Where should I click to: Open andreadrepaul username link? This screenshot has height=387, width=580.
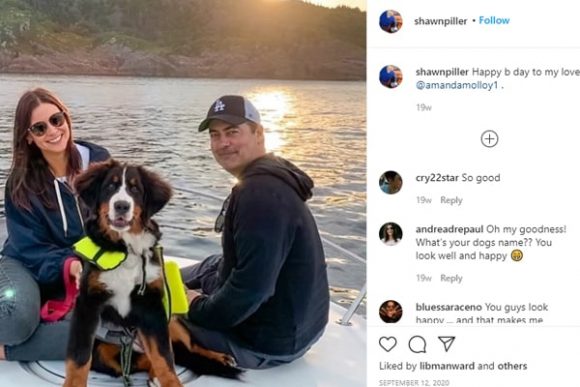[x=449, y=229]
